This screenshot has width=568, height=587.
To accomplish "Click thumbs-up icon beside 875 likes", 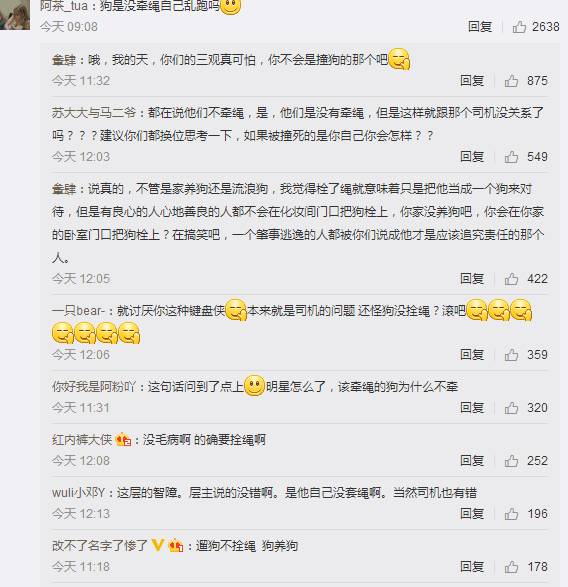I will [511, 80].
